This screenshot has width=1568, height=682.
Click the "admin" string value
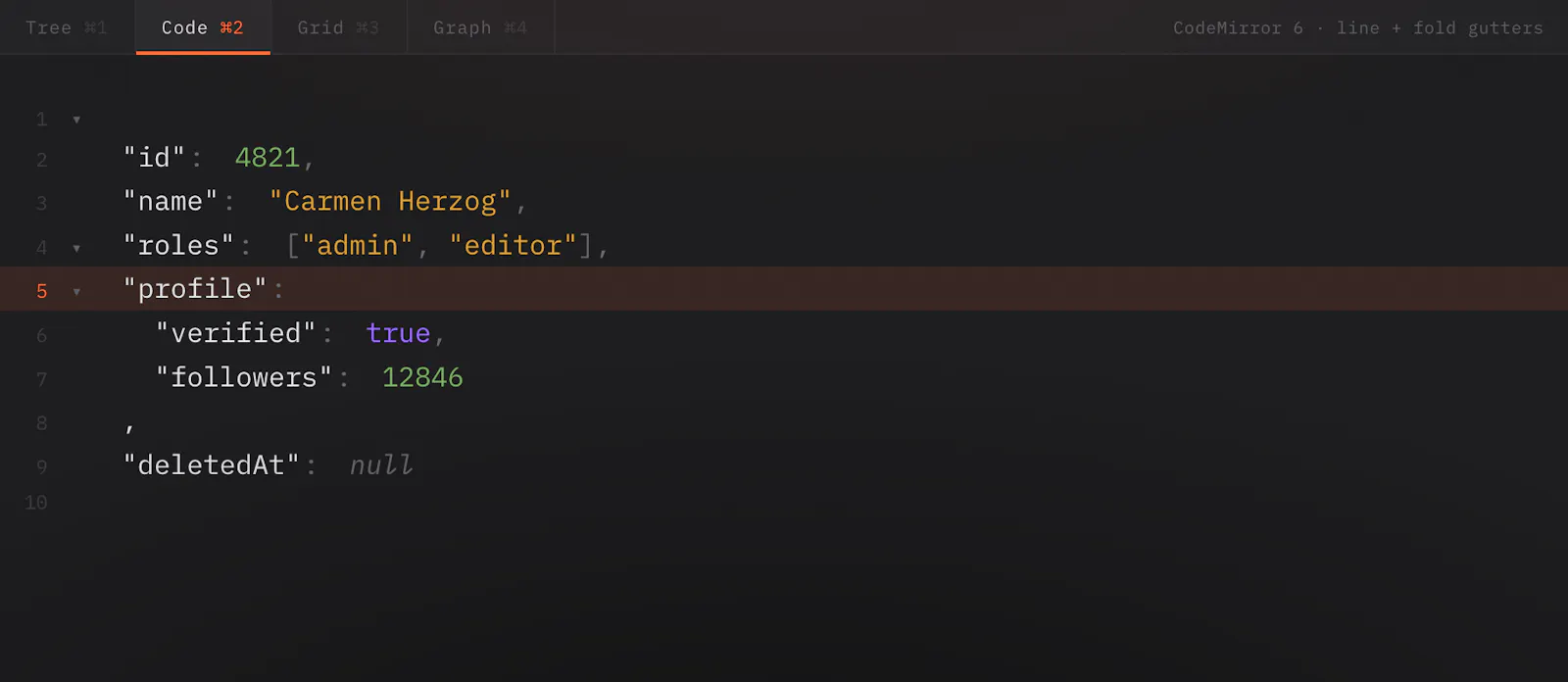click(x=358, y=246)
